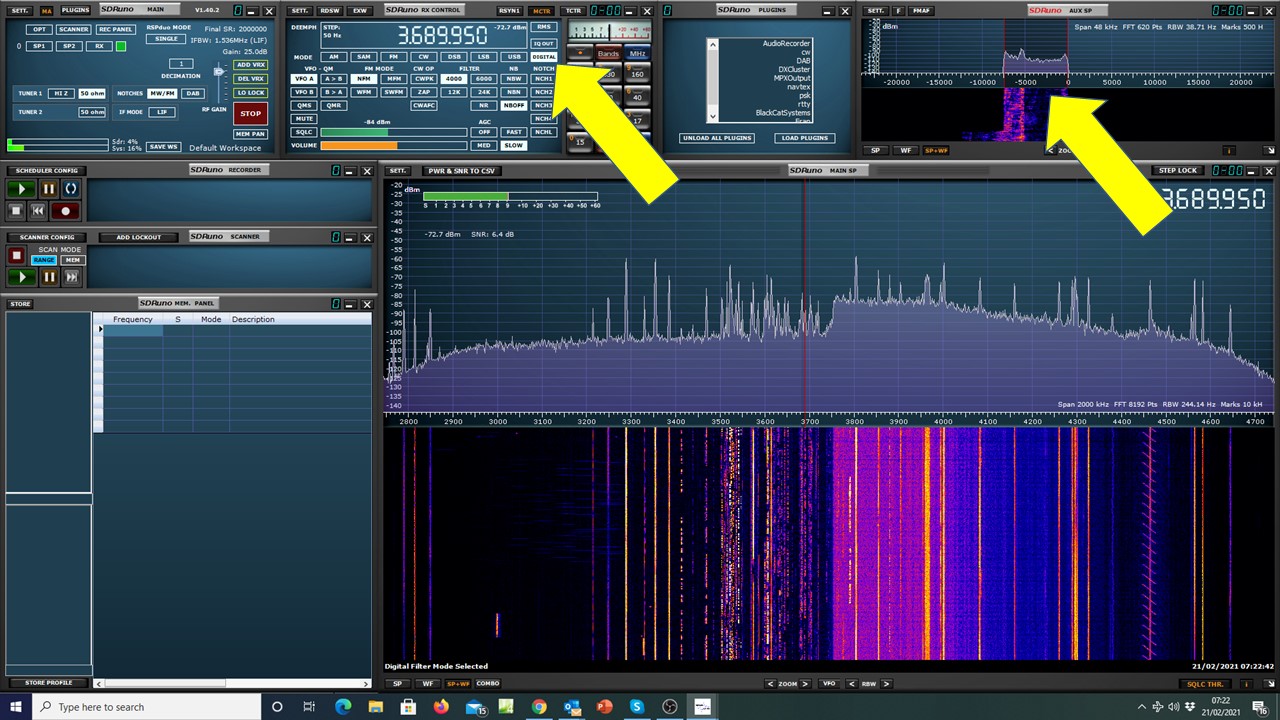
Task: Toggle HI Z input for Tuner 1
Action: coord(61,93)
